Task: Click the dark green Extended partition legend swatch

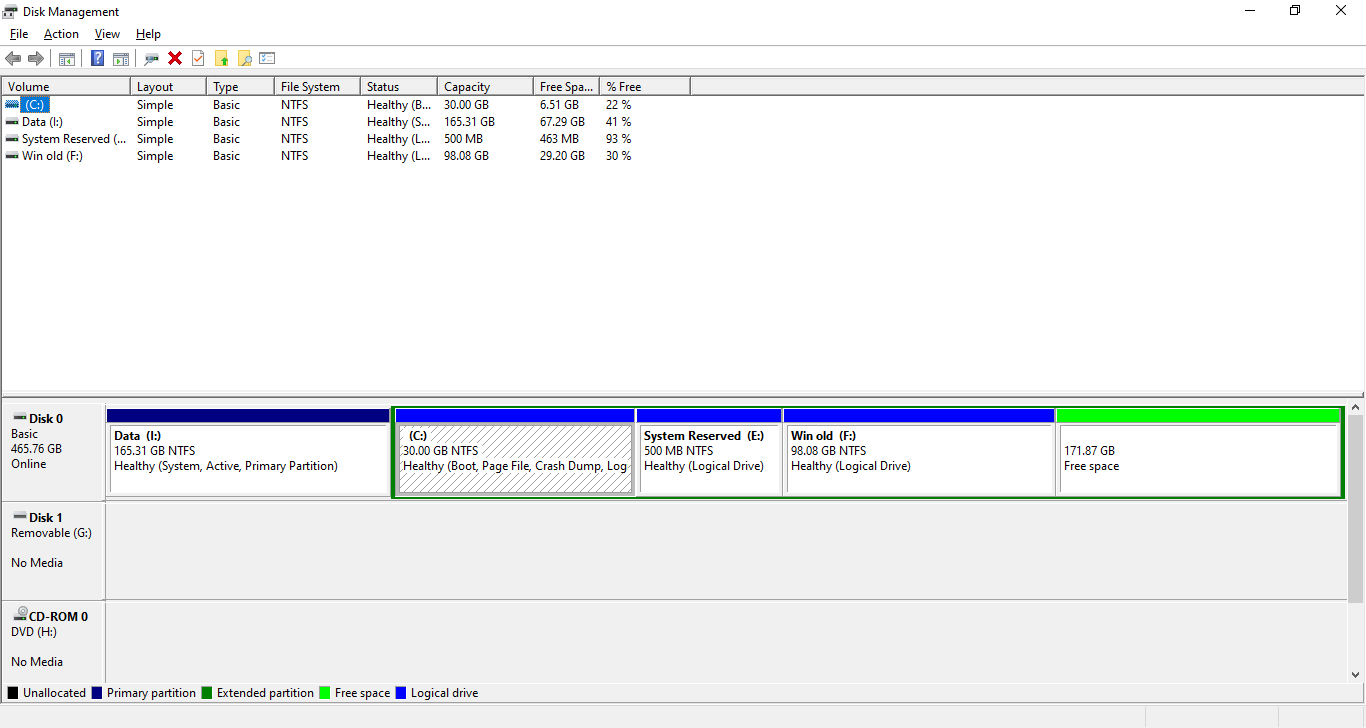Action: pos(207,692)
